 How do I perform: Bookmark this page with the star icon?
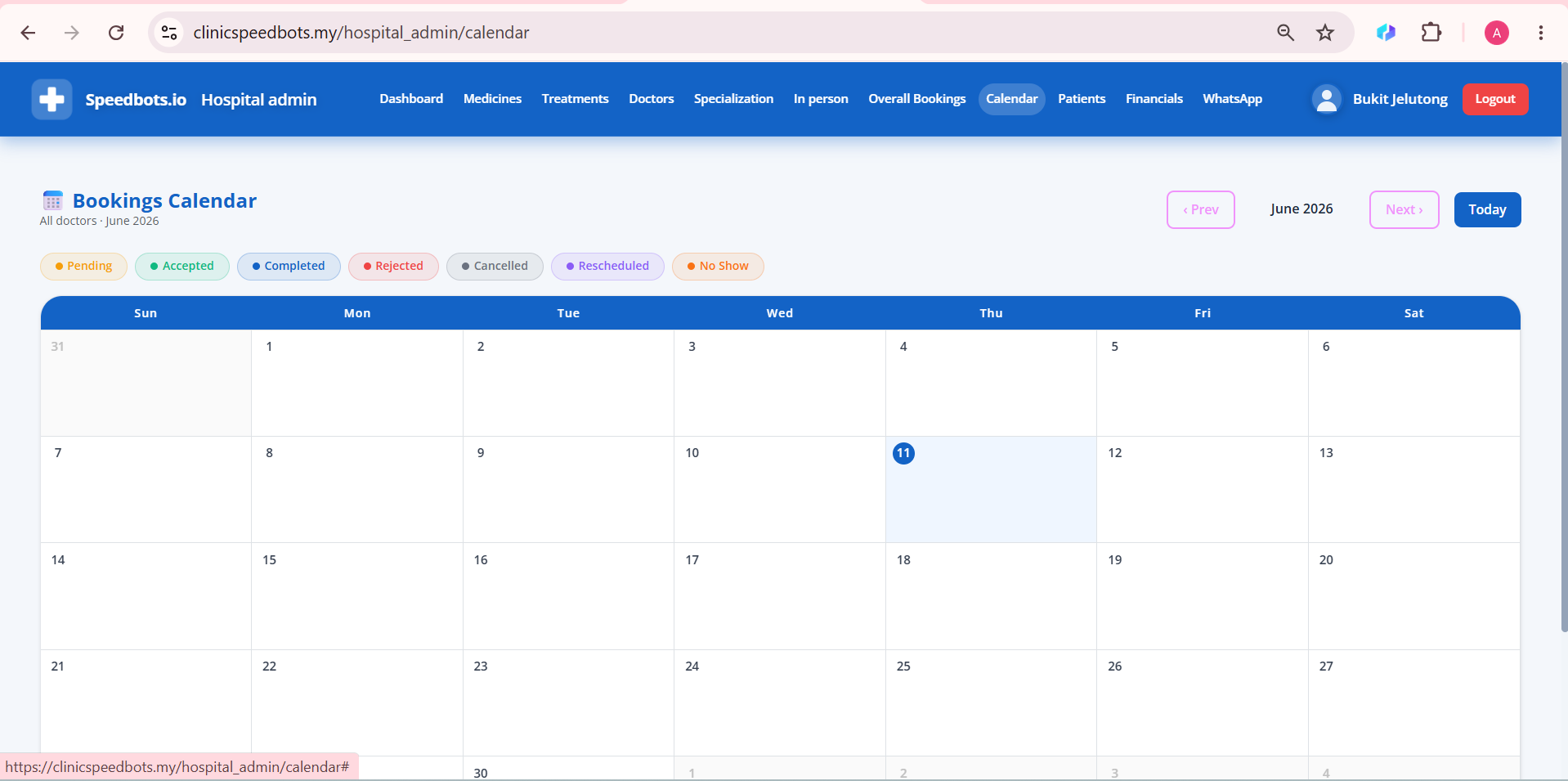pyautogui.click(x=1325, y=33)
